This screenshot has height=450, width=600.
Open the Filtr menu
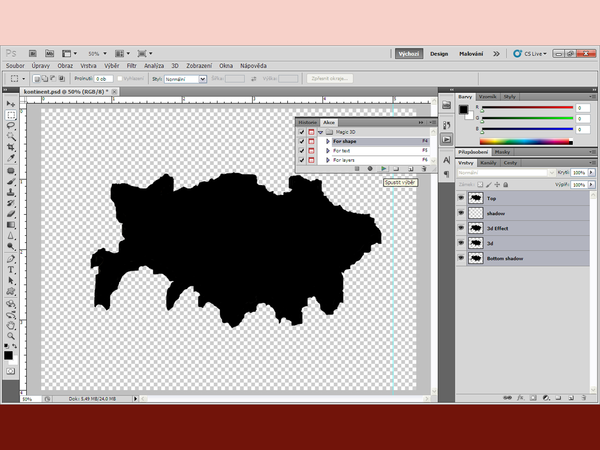(130, 65)
